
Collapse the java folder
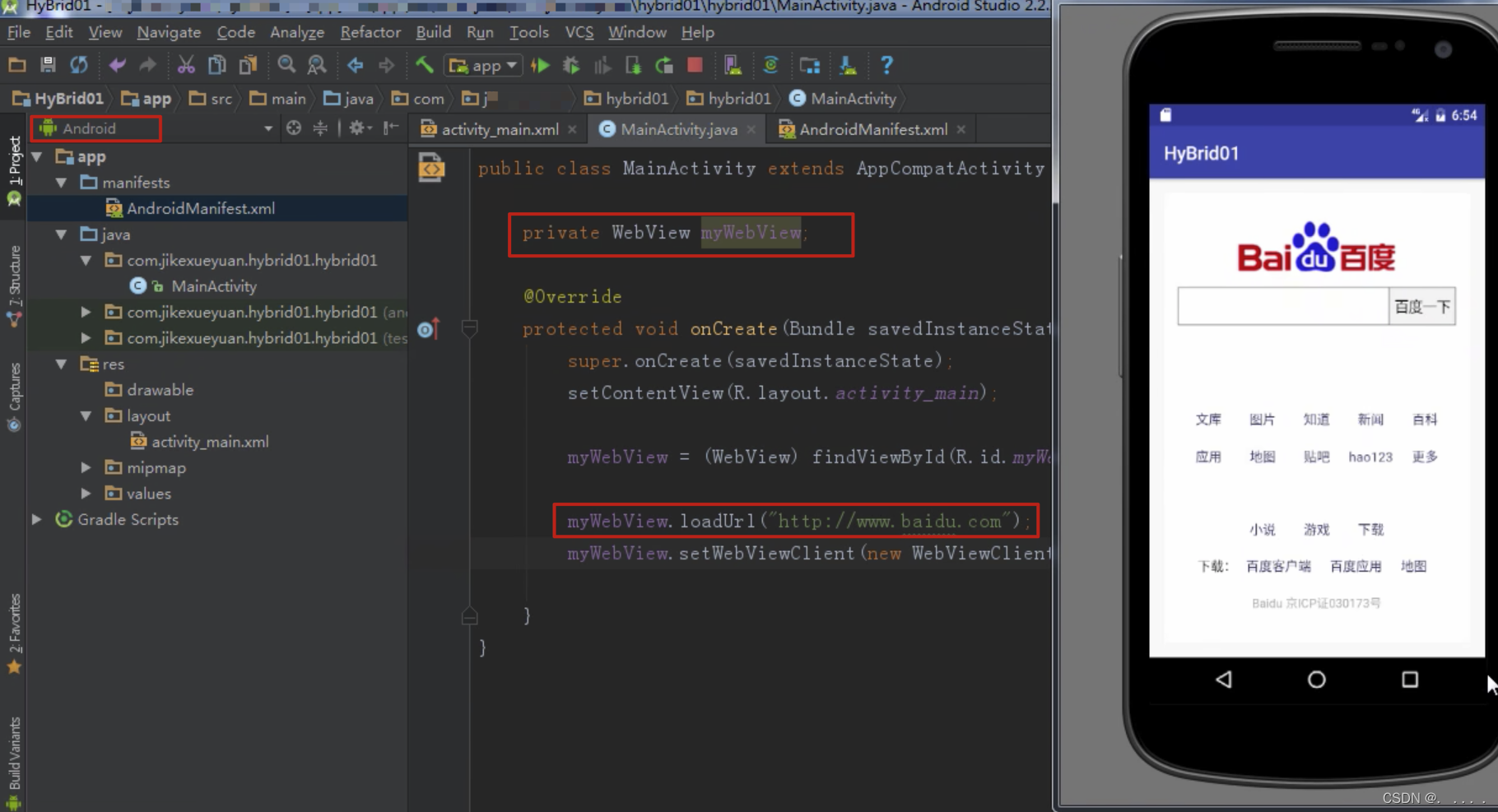(62, 234)
